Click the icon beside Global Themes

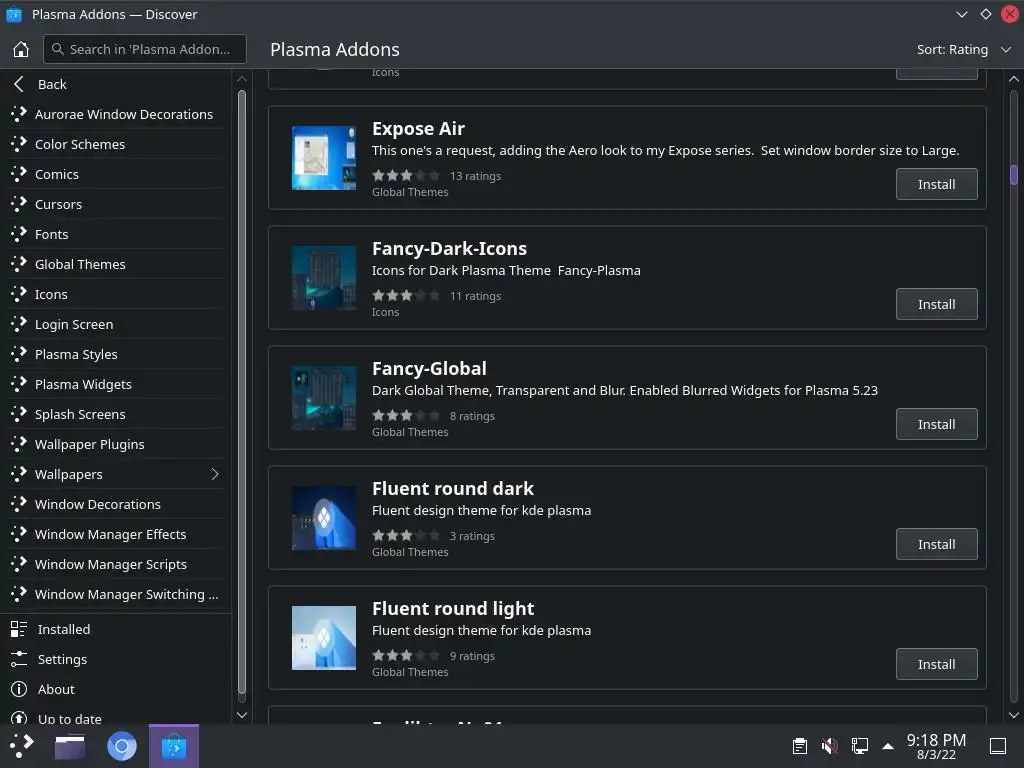point(19,264)
